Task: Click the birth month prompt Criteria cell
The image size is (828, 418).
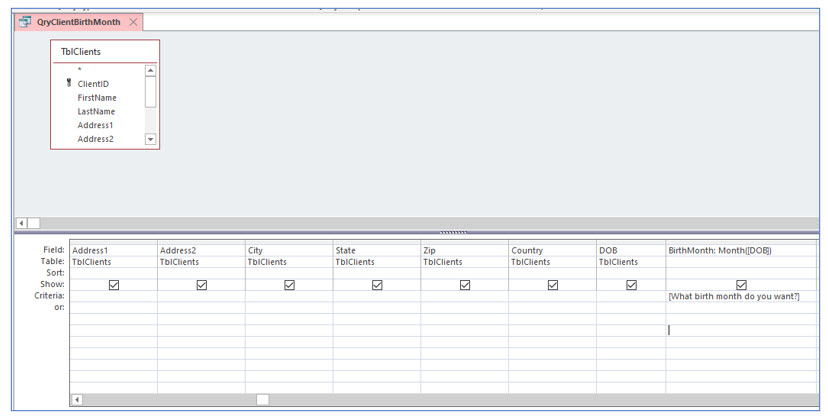Action: [742, 296]
